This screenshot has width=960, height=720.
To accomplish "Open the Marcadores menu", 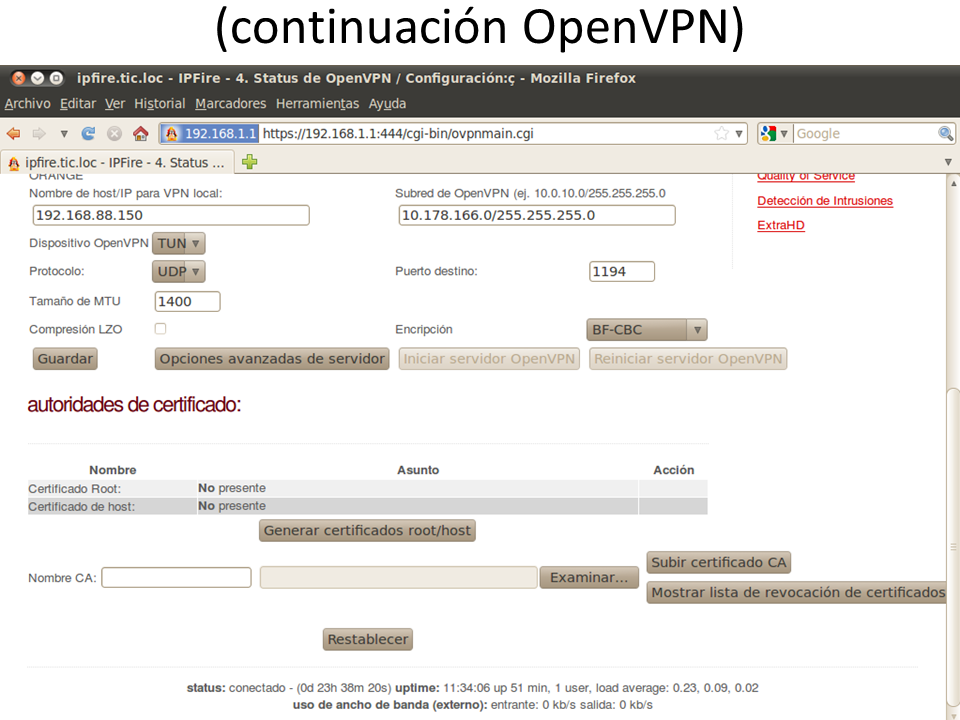I will (x=230, y=104).
